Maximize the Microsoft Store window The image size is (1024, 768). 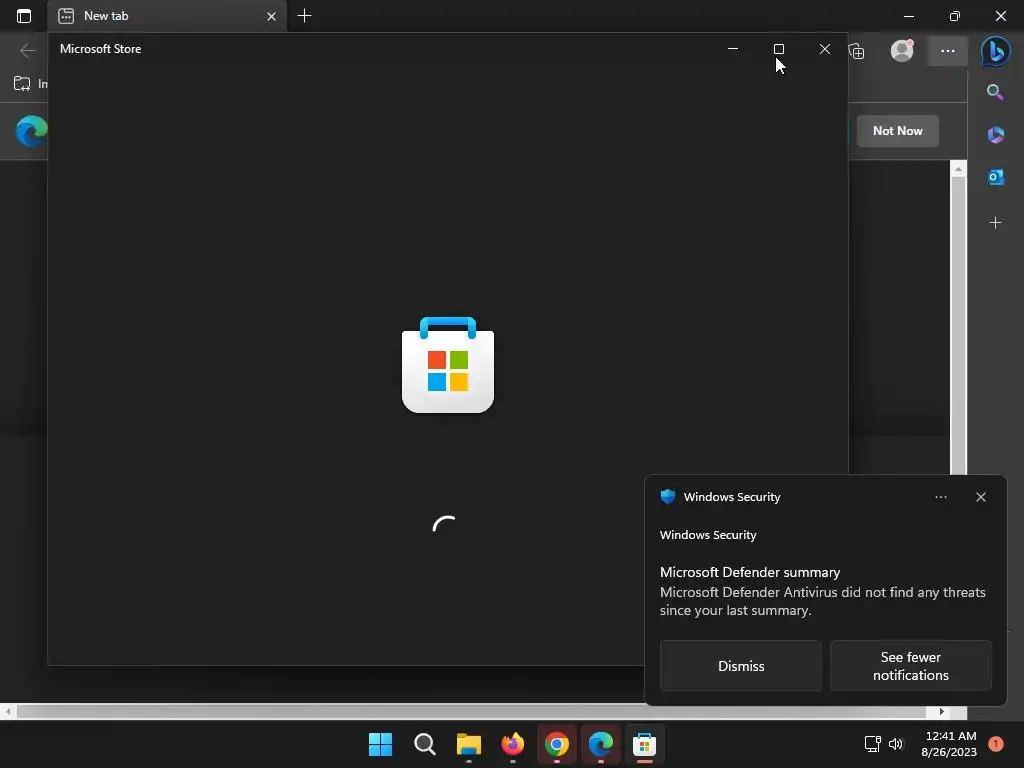(778, 49)
